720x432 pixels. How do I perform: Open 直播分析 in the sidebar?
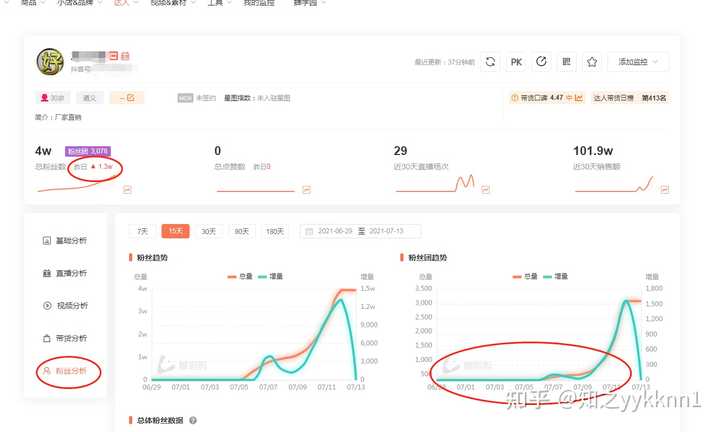(x=65, y=273)
